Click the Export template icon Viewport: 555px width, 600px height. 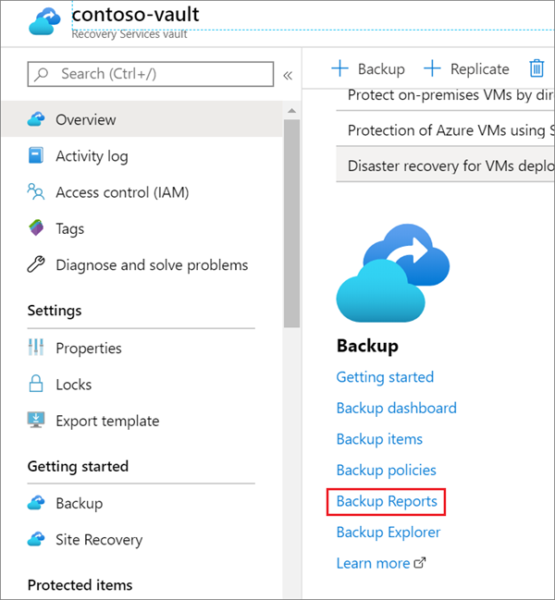(36, 420)
